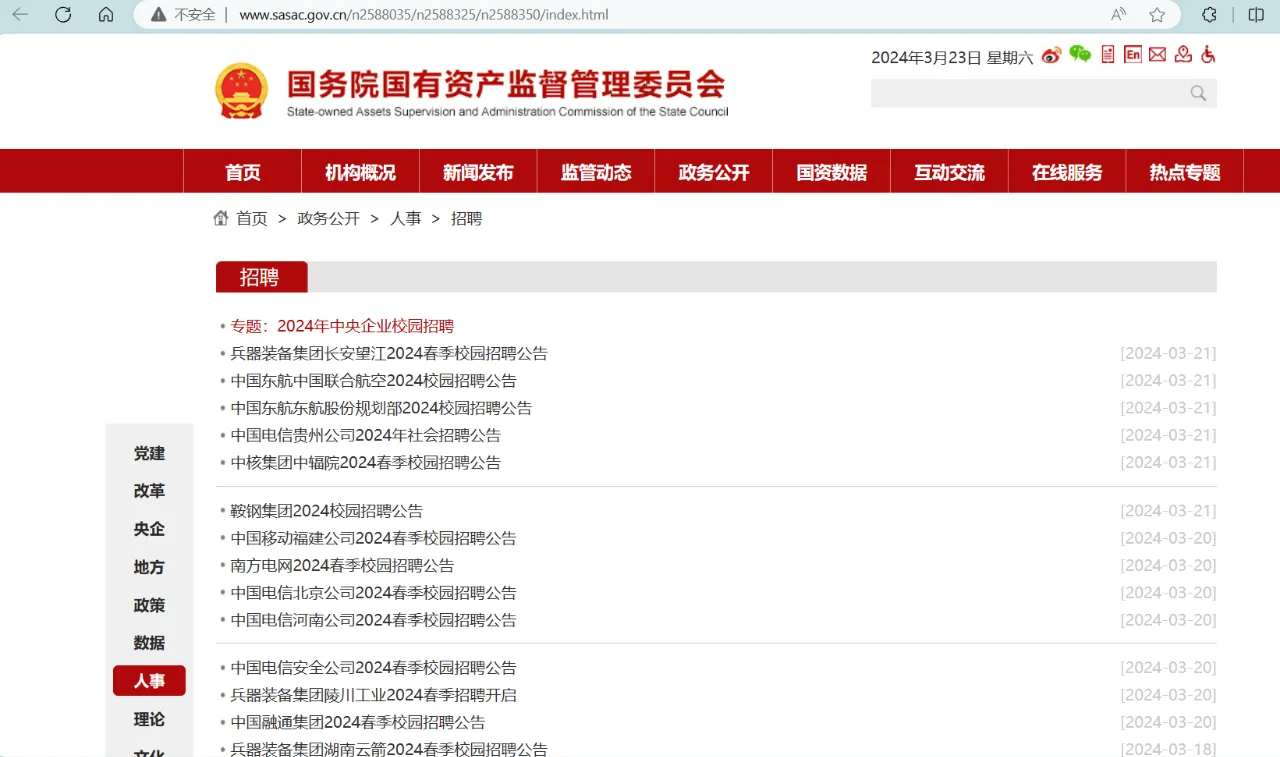Image resolution: width=1280 pixels, height=757 pixels.
Task: Open the split screen icon in browser toolbar
Action: click(1256, 15)
